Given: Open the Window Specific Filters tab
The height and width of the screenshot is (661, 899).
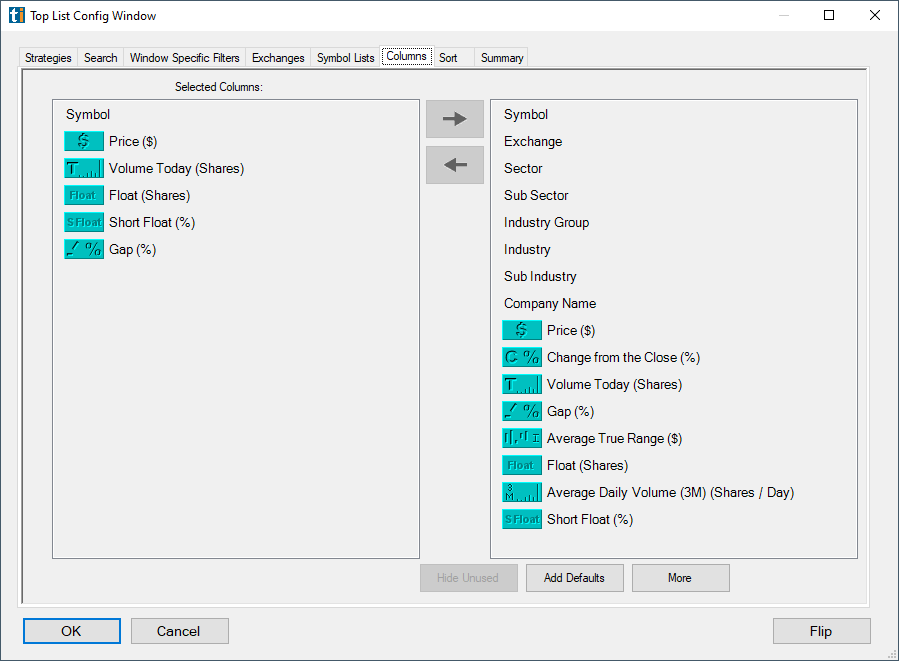Looking at the screenshot, I should pos(184,57).
